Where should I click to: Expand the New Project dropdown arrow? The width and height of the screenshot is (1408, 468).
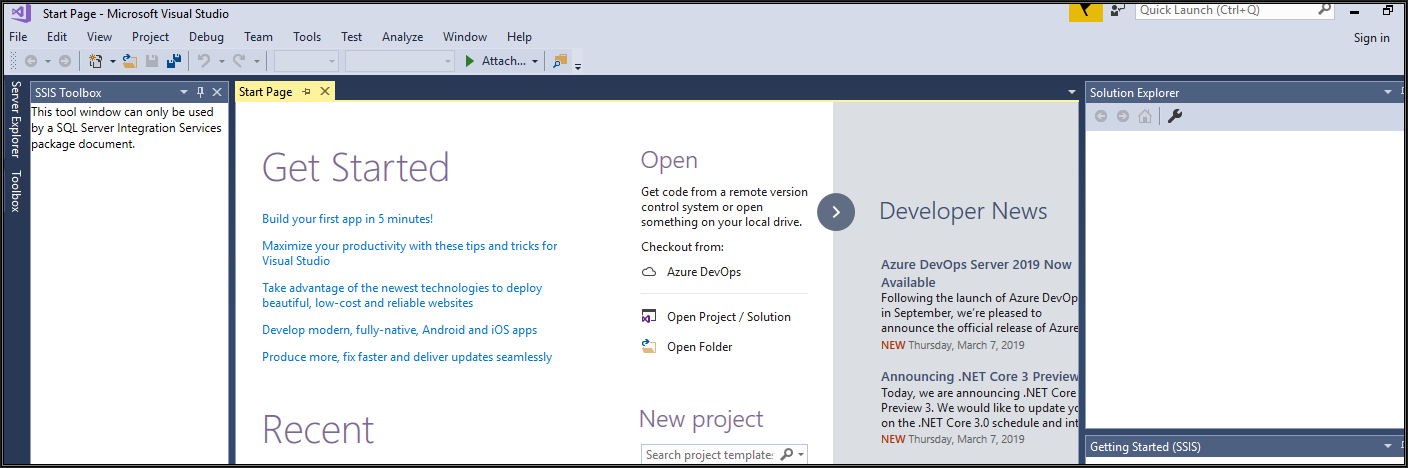tap(112, 61)
